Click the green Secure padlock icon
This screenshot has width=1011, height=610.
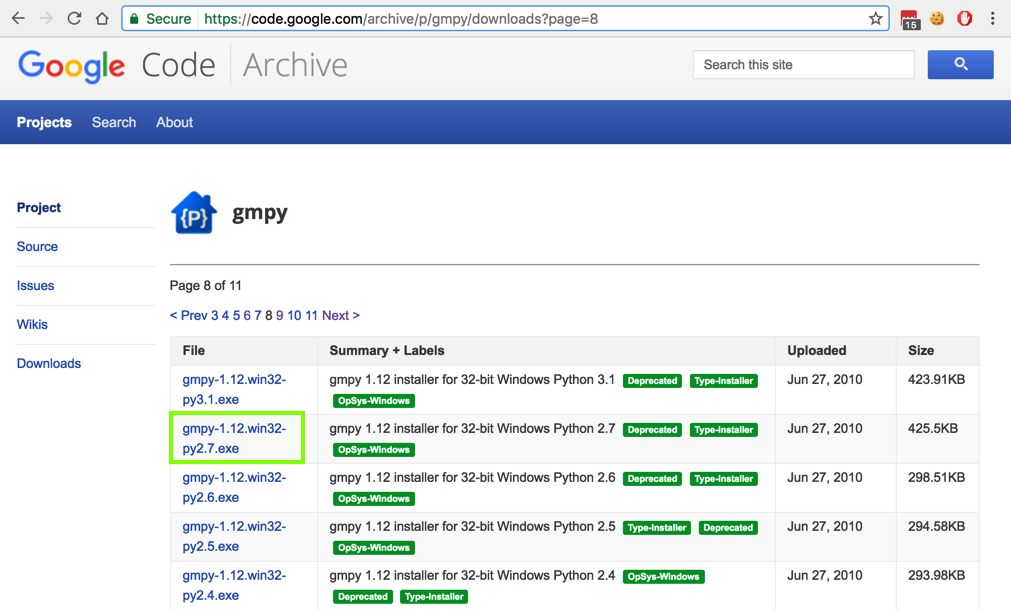134,19
